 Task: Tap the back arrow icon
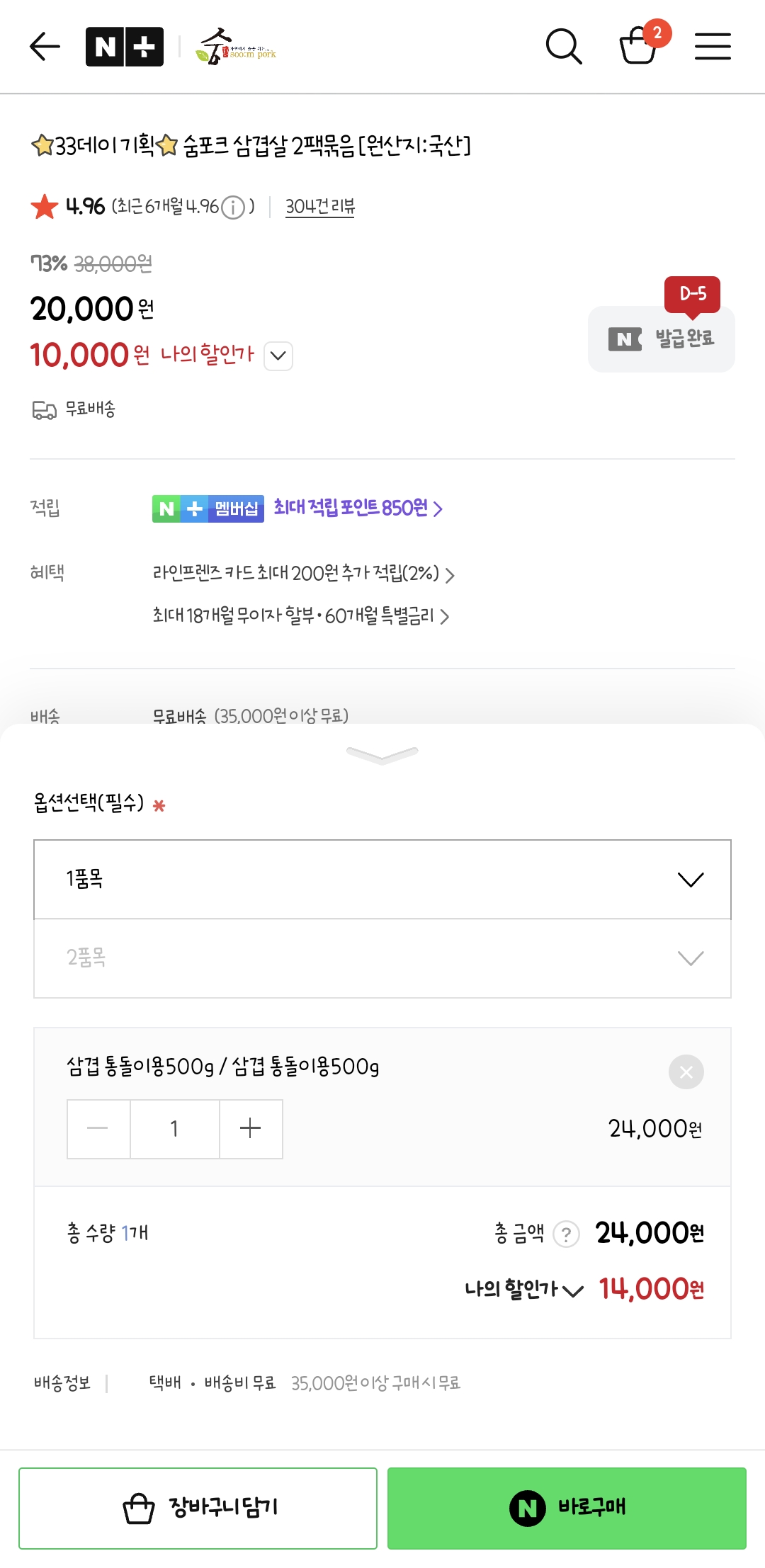[x=45, y=47]
